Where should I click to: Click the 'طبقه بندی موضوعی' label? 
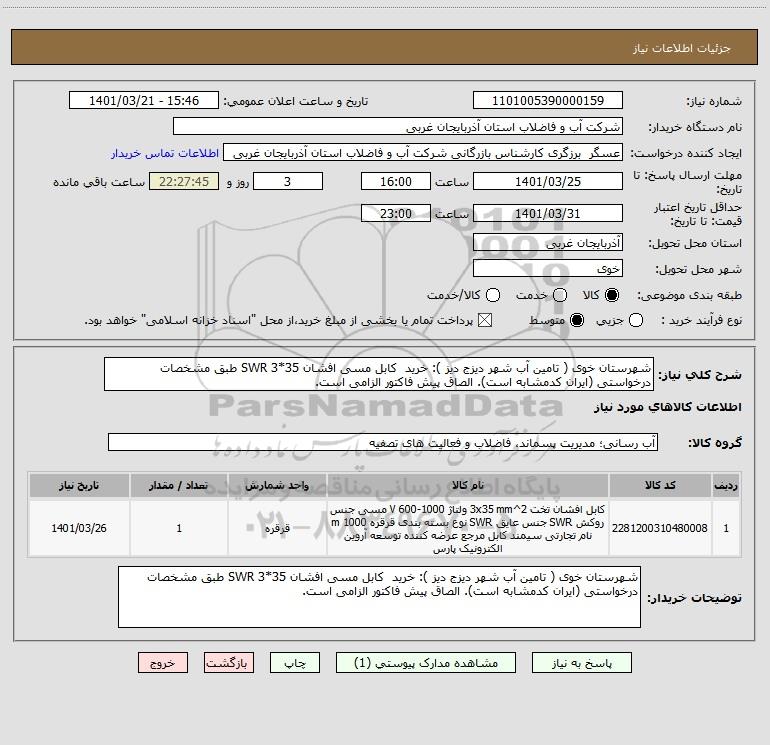pyautogui.click(x=689, y=296)
